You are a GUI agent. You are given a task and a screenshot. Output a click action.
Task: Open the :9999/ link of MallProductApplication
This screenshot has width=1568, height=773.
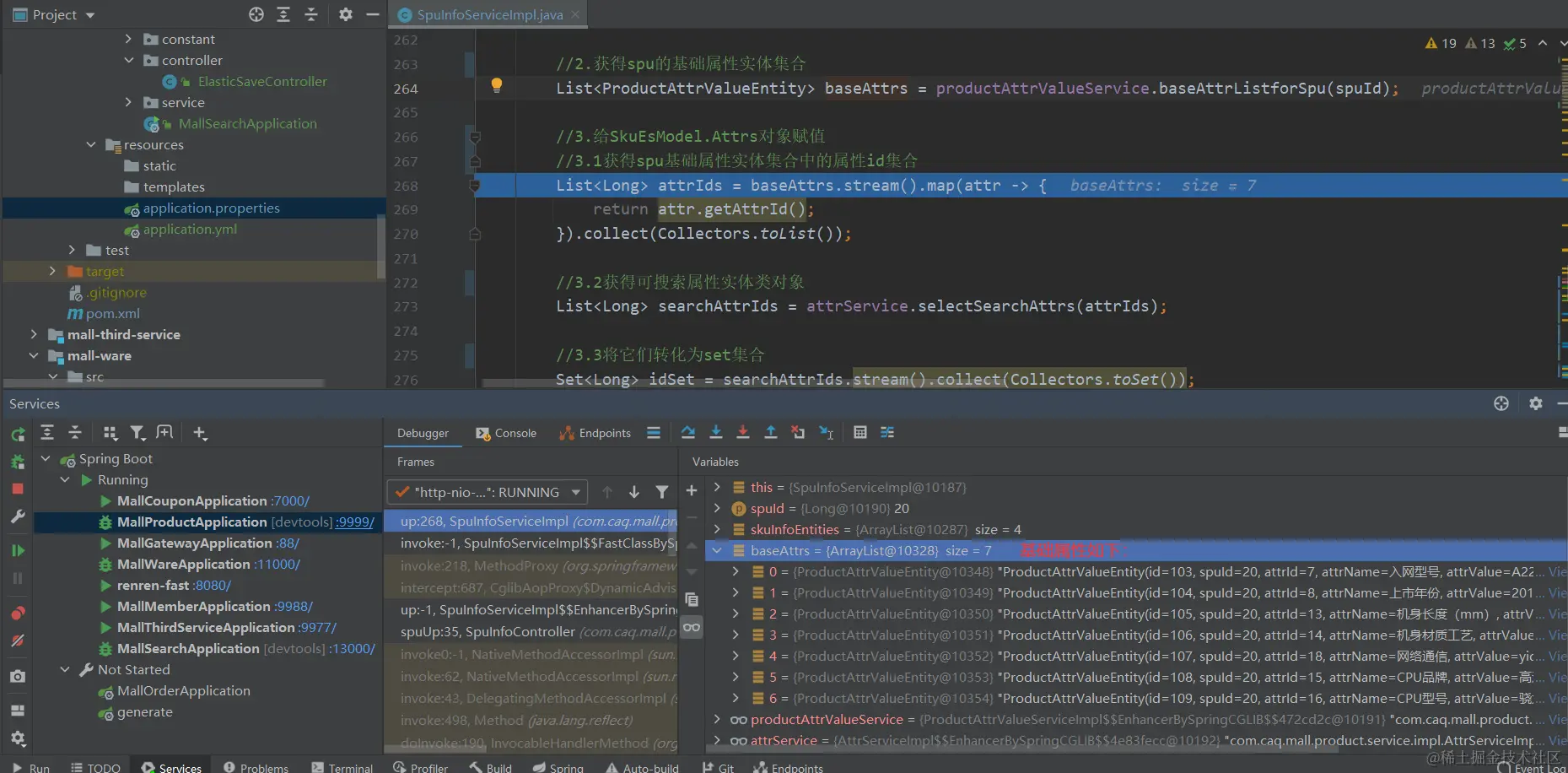(x=355, y=522)
